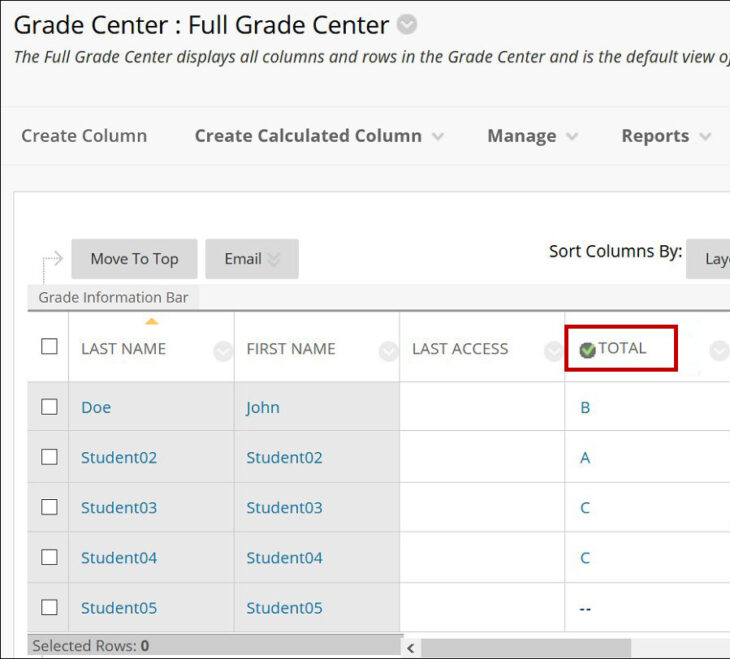Viewport: 730px width, 659px height.
Task: Click the A total grade for Student02
Action: pyautogui.click(x=585, y=458)
